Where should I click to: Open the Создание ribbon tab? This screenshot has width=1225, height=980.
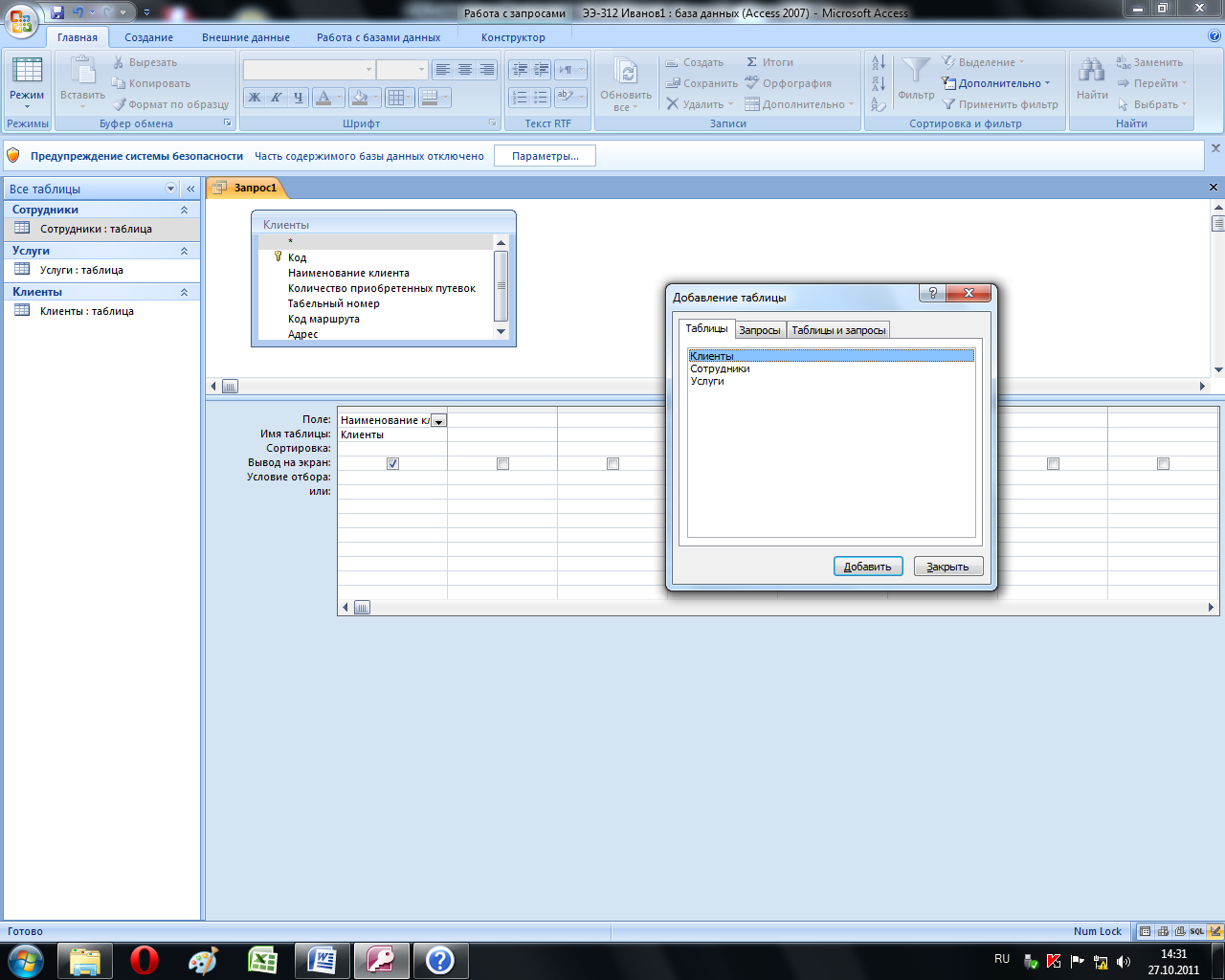tap(148, 37)
